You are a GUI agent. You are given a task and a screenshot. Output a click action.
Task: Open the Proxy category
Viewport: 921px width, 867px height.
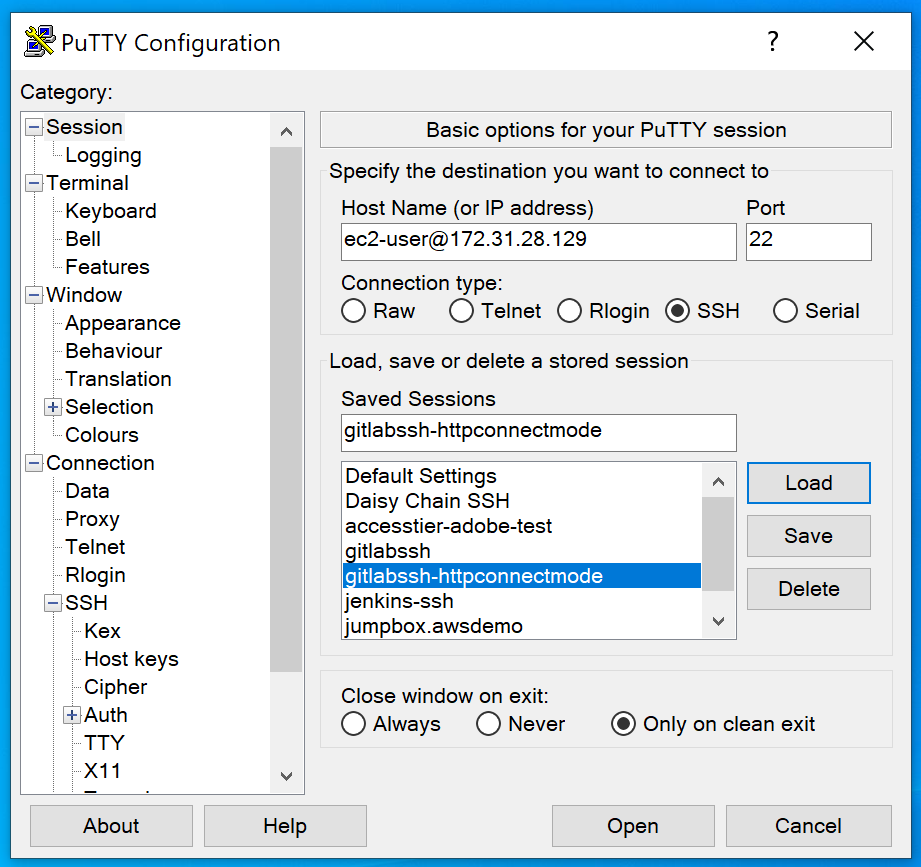(92, 519)
